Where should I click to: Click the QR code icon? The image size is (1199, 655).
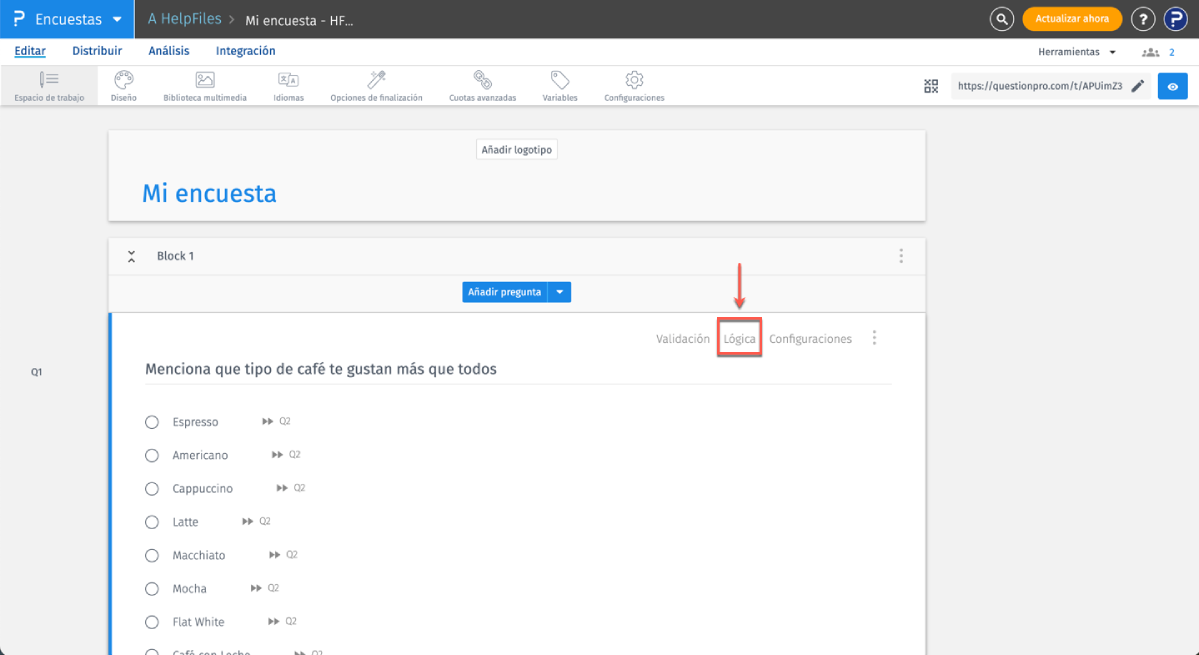(x=931, y=86)
